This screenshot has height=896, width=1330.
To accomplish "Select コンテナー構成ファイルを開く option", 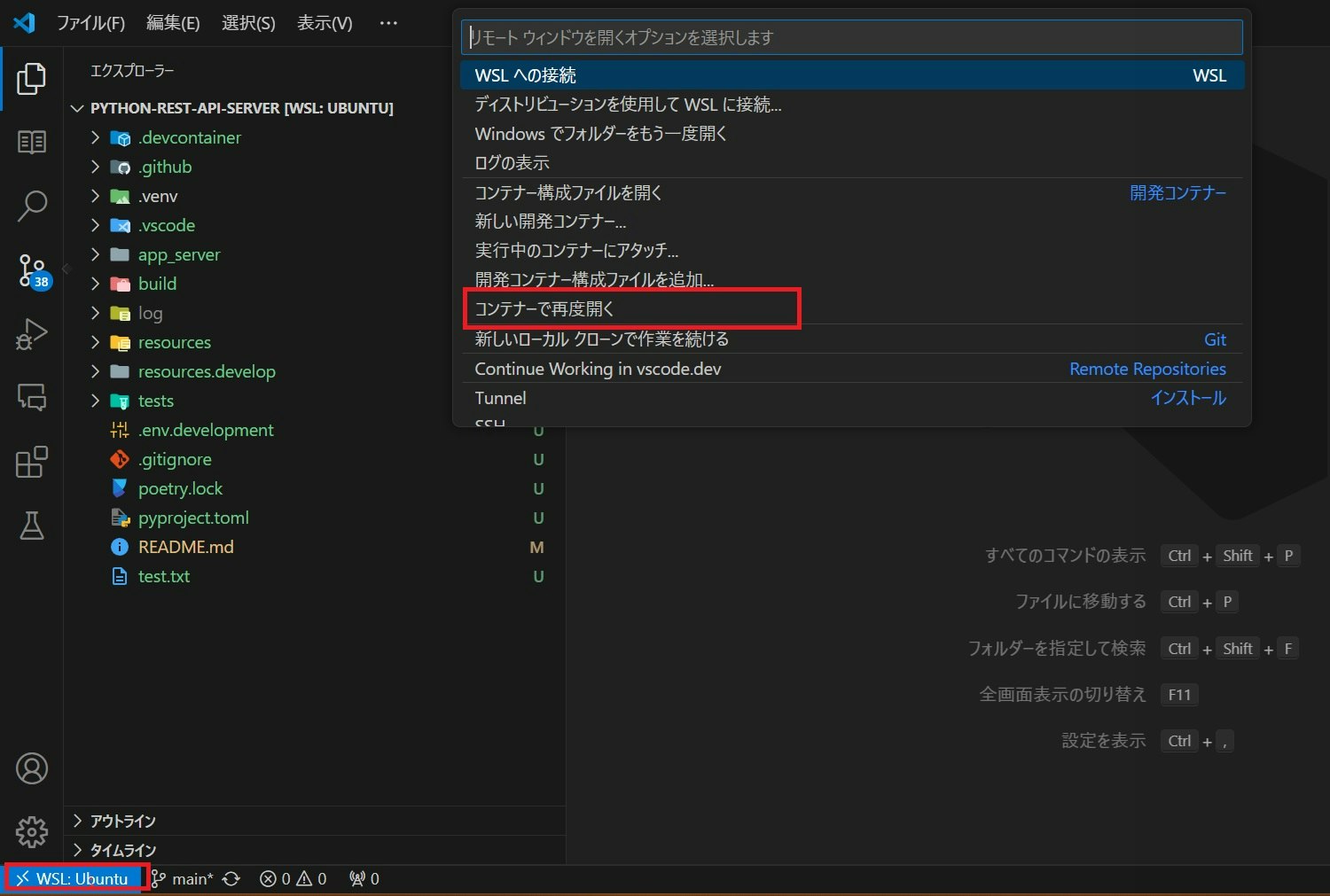I will coord(852,192).
